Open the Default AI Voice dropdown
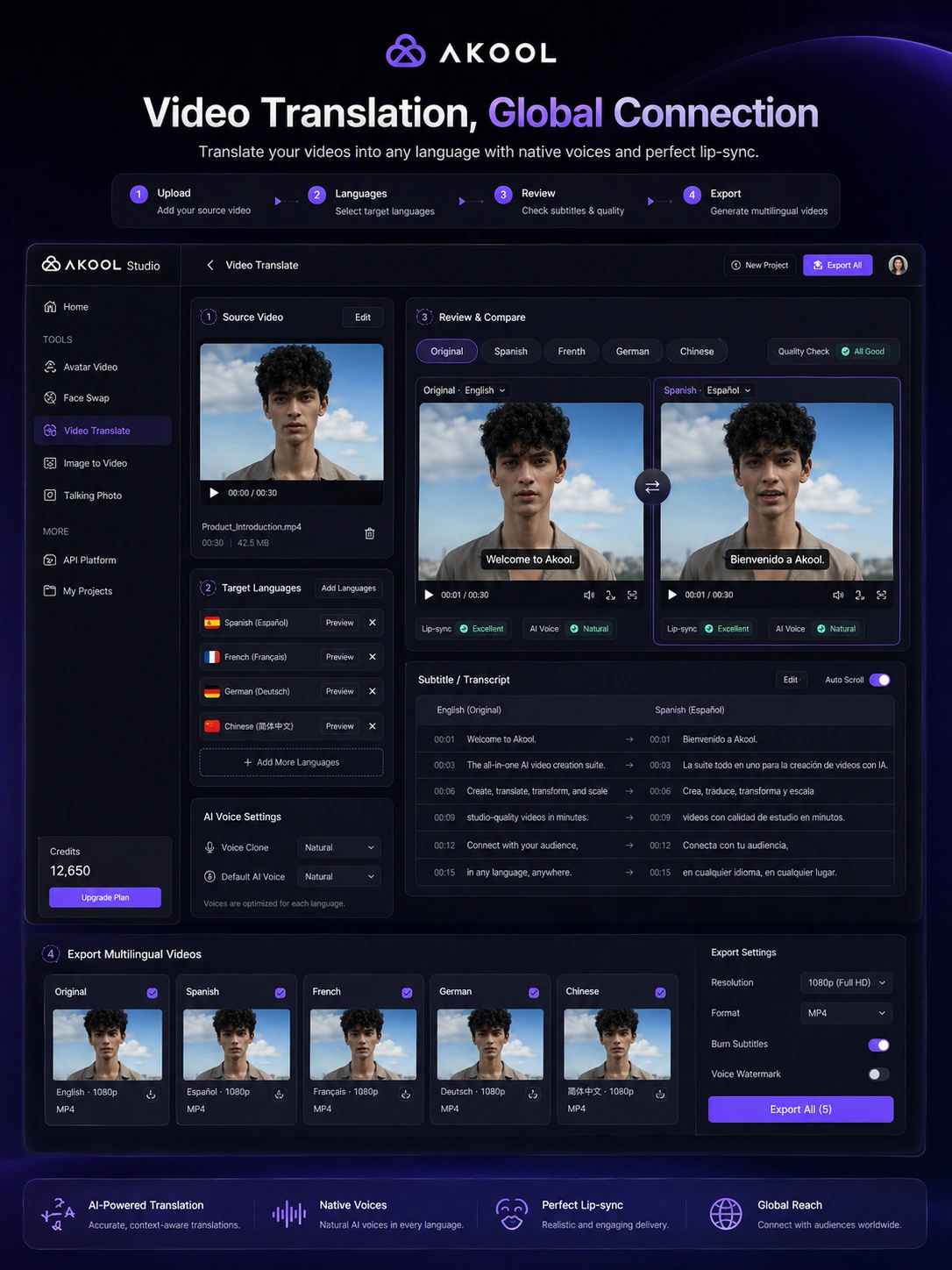 point(338,876)
